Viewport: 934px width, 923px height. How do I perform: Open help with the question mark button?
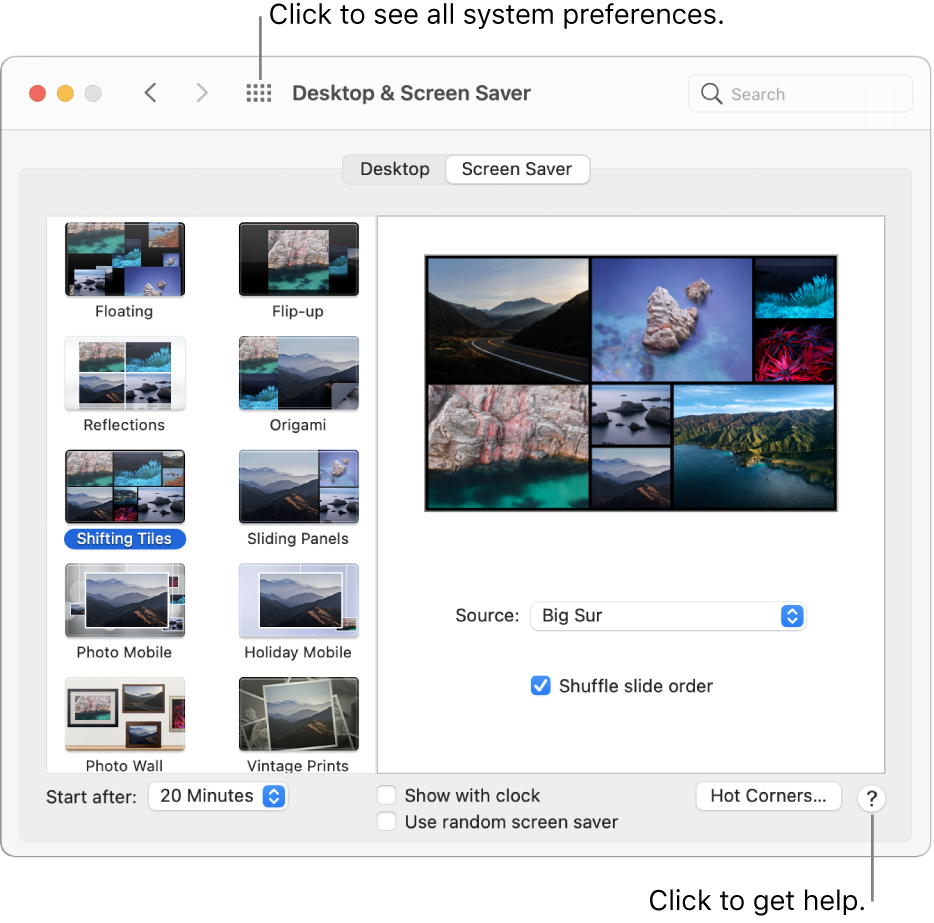coord(871,798)
